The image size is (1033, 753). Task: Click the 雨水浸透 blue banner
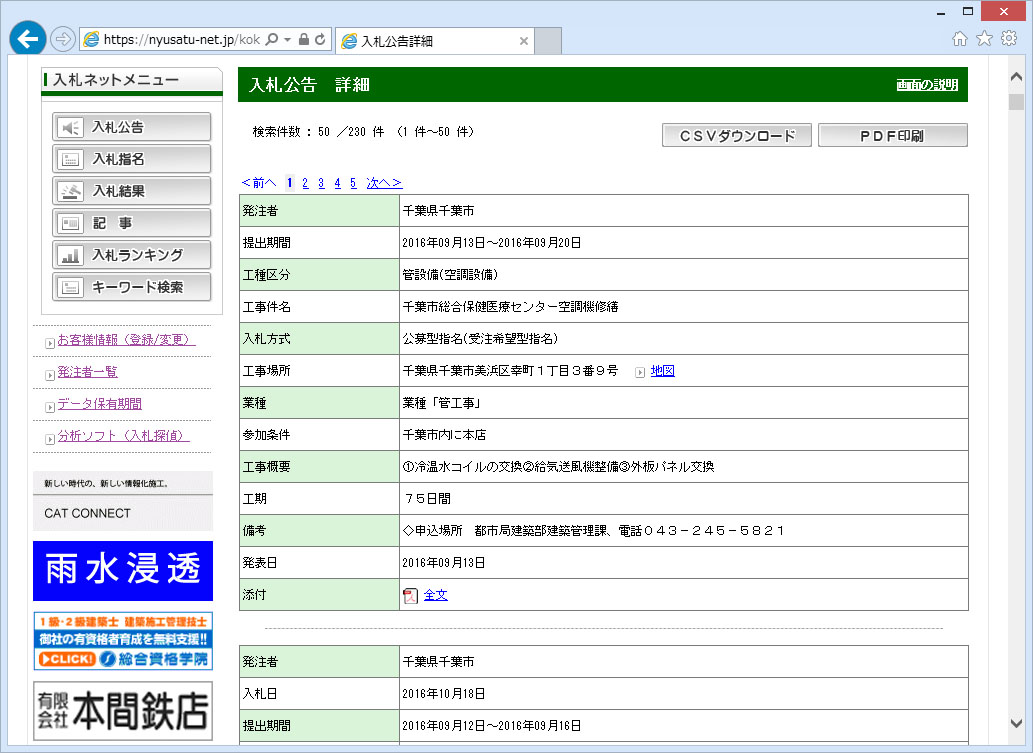click(123, 570)
